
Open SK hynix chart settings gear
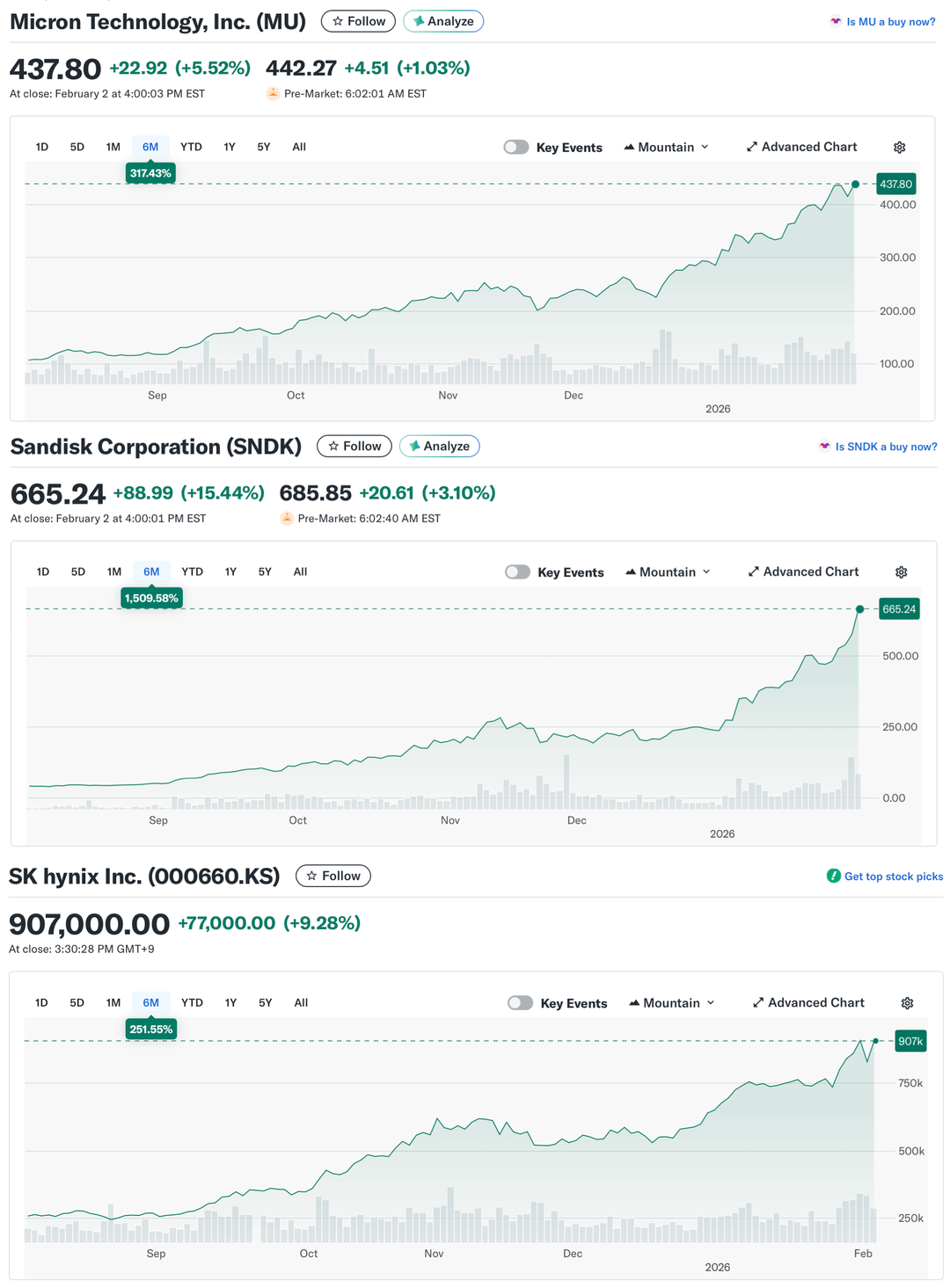point(907,1003)
